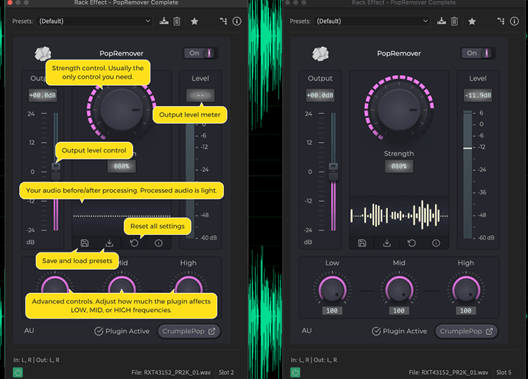Open CrumplePop link button in right plugin
The width and height of the screenshot is (528, 379).
pyautogui.click(x=466, y=331)
